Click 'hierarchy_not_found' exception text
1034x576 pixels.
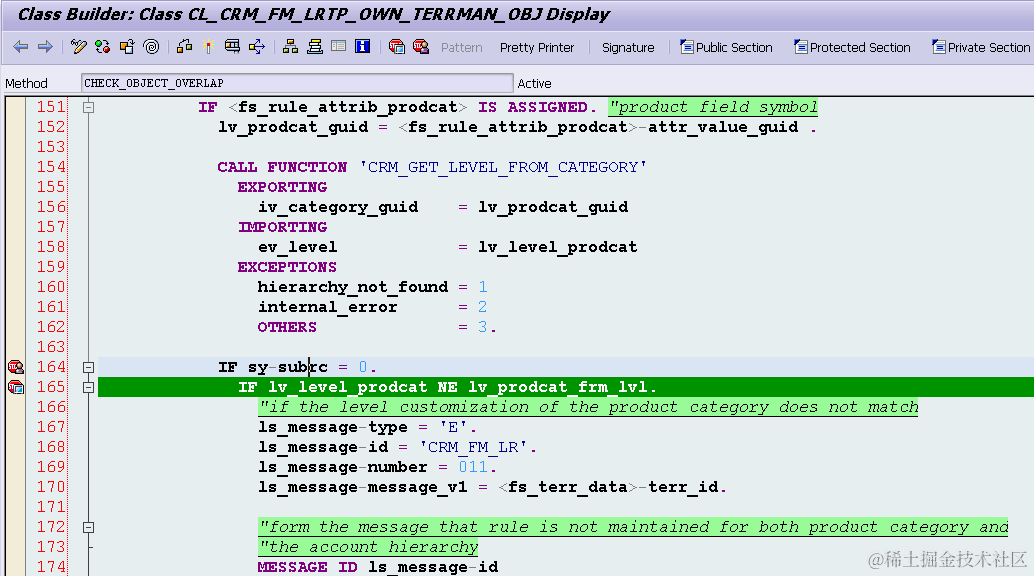point(353,287)
